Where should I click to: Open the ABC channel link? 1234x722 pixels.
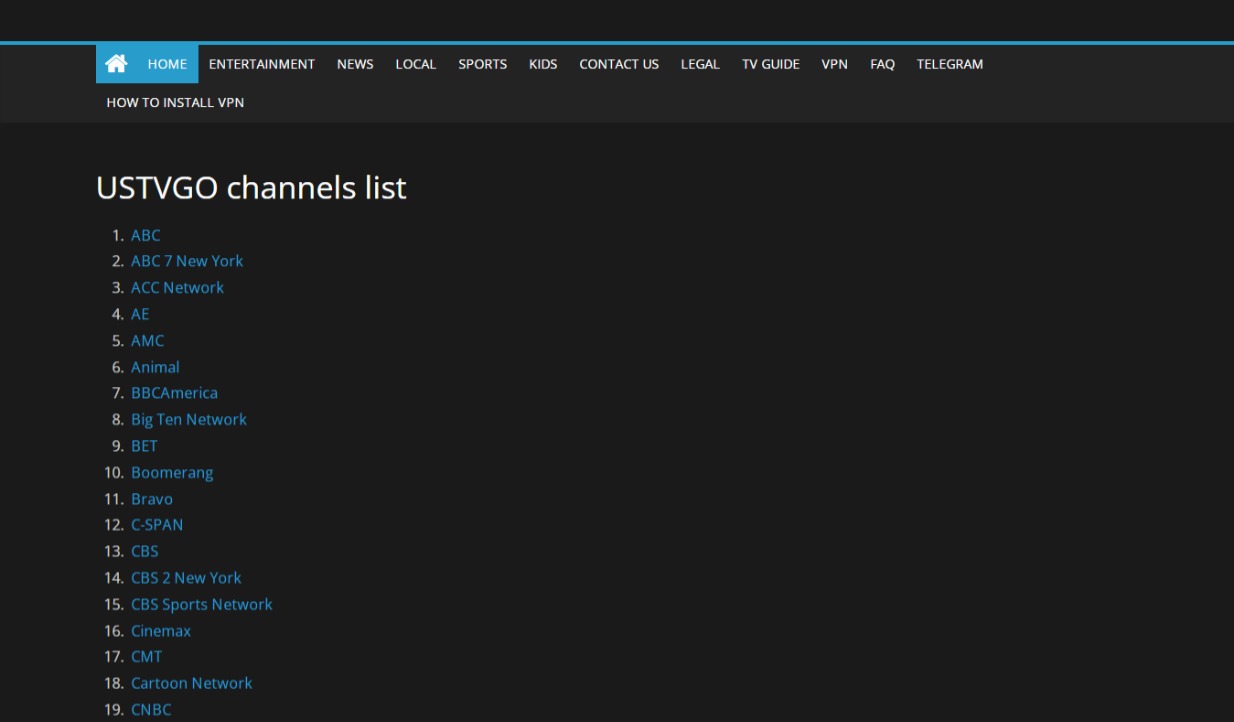pos(146,235)
